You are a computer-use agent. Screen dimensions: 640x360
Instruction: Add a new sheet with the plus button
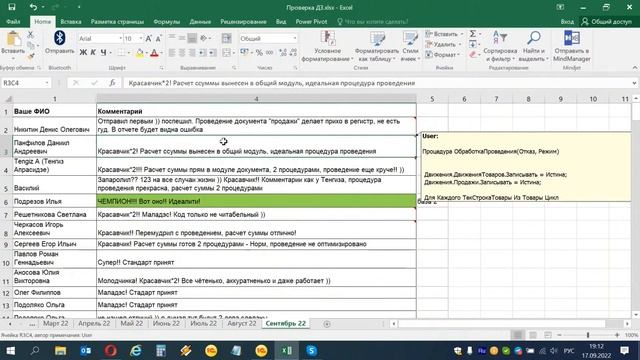[x=327, y=324]
